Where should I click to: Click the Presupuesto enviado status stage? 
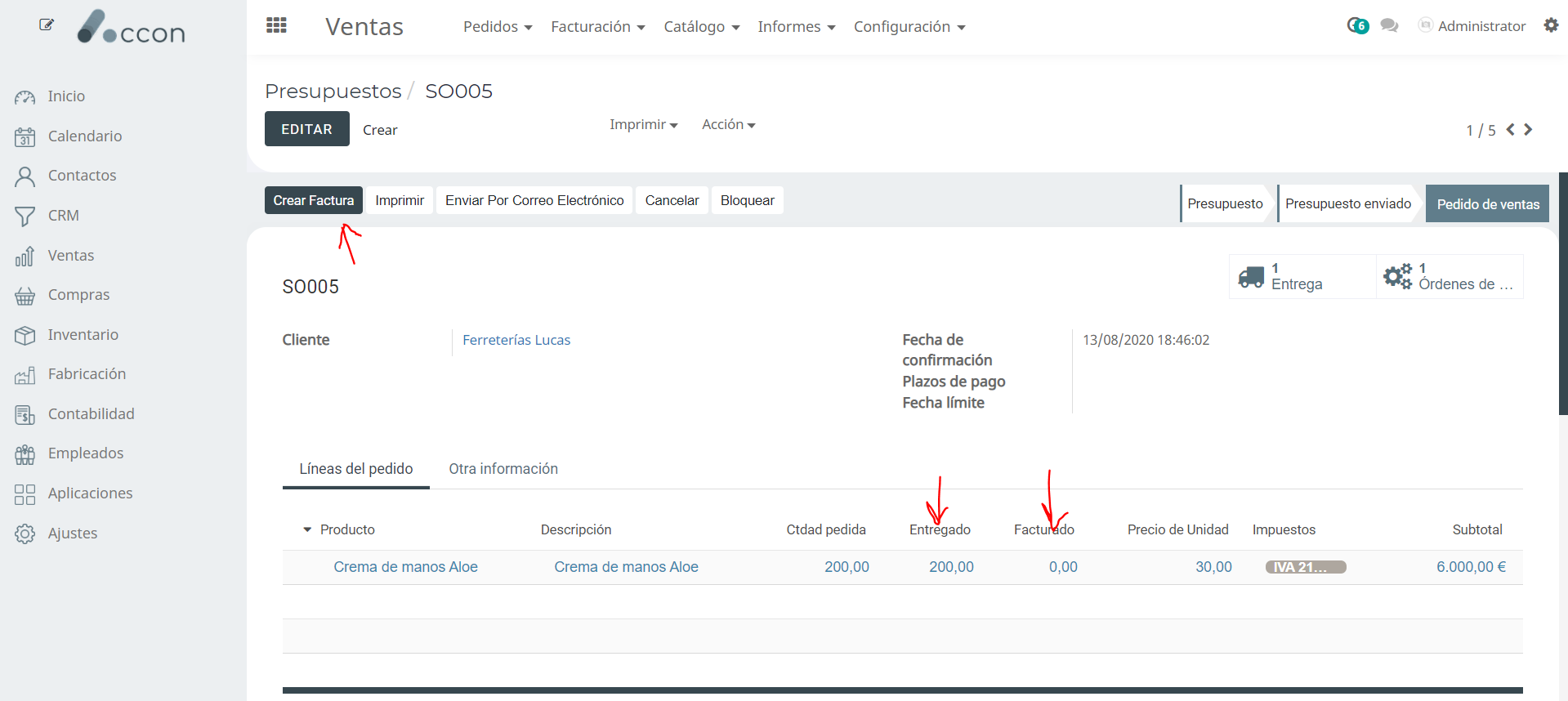1347,203
